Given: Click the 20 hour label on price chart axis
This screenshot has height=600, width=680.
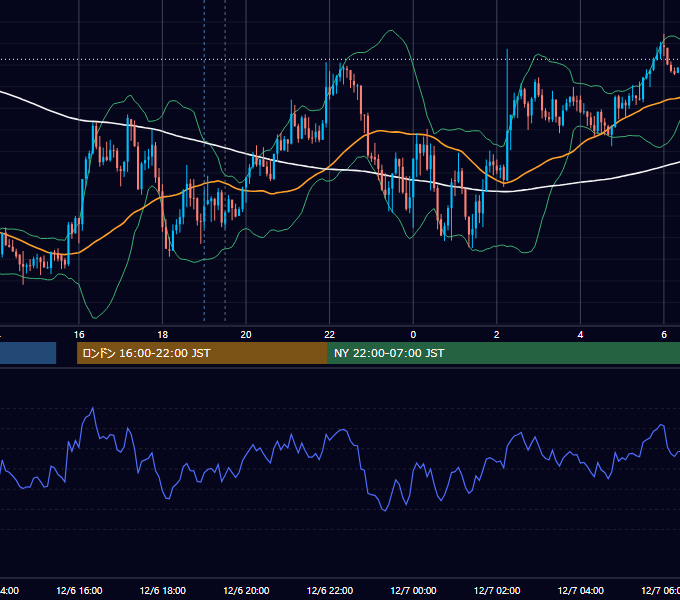Looking at the screenshot, I should [246, 335].
